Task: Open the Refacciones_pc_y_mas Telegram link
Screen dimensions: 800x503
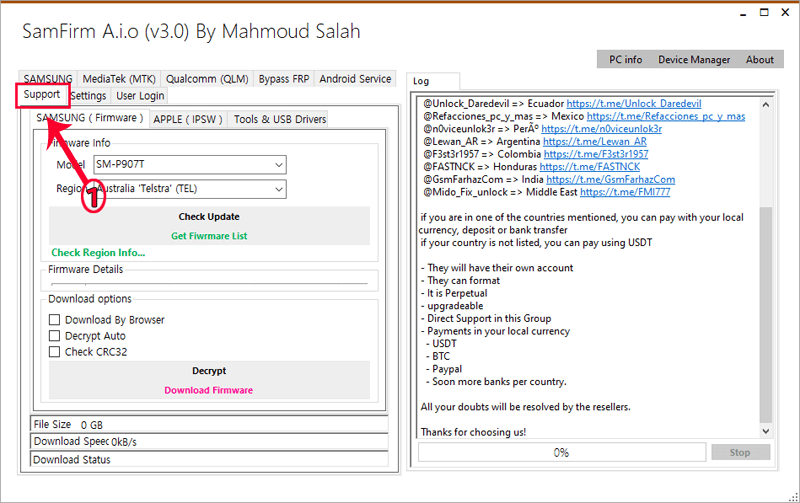Action: click(666, 116)
